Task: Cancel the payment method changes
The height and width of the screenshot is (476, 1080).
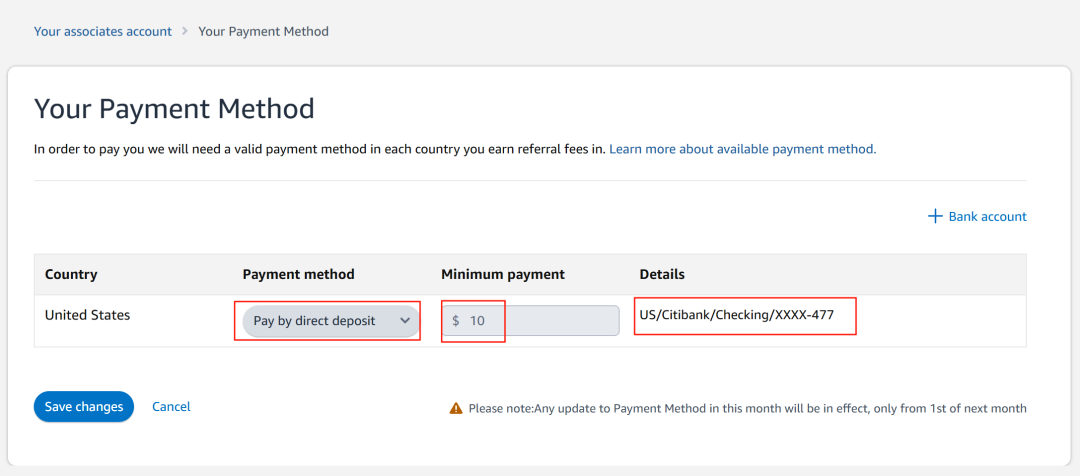Action: 172,406
